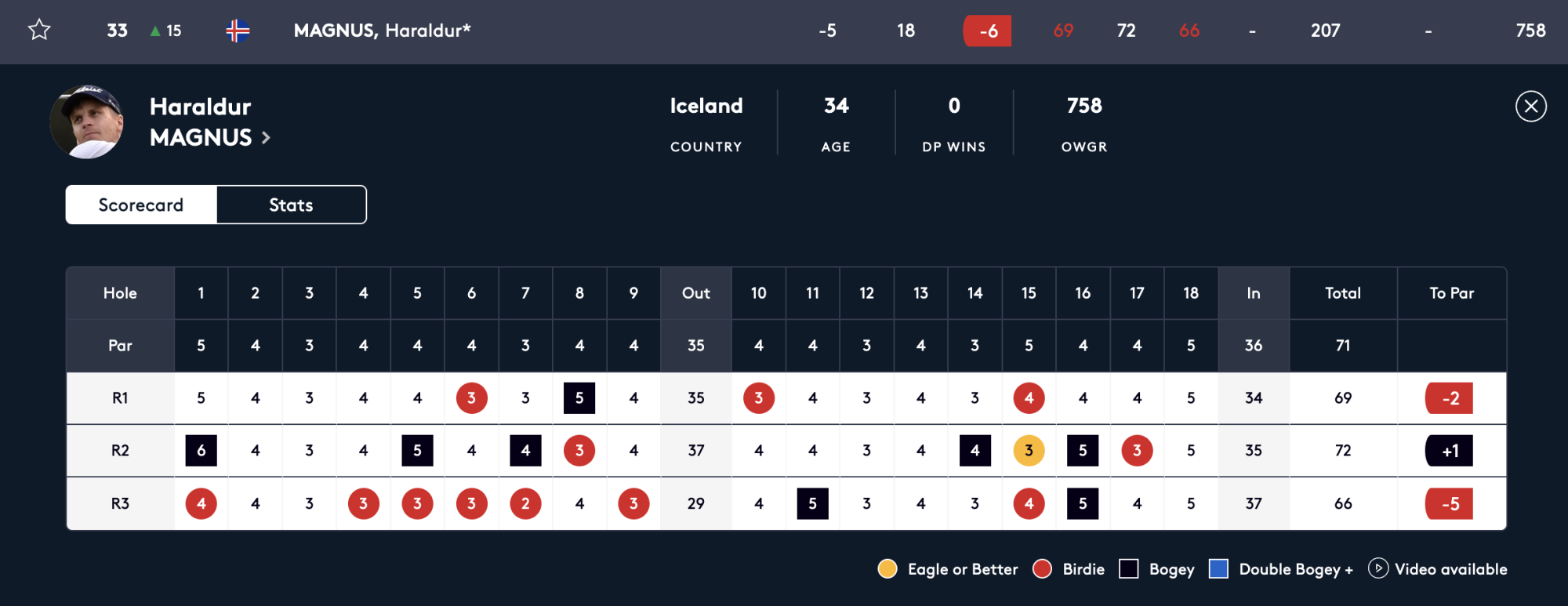The width and height of the screenshot is (1568, 606).
Task: Click the R1 -2 to-par badge
Action: tap(1449, 398)
